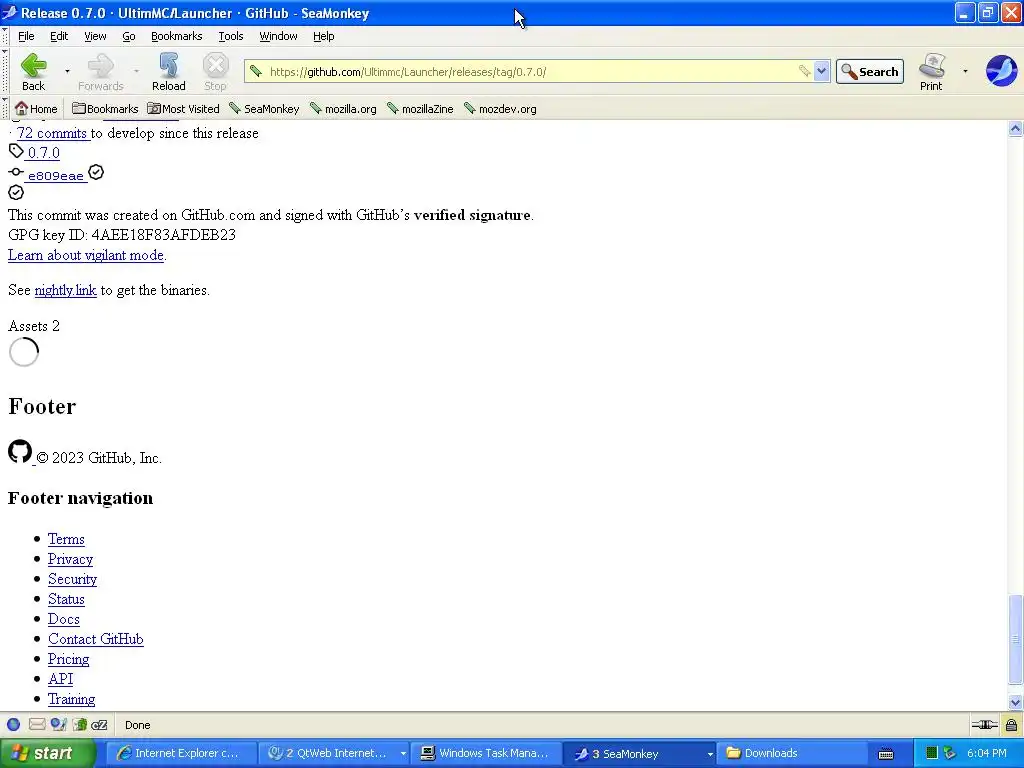Expand the QtWeb Internet taskbar group dropdown
This screenshot has width=1024, height=768.
403,754
